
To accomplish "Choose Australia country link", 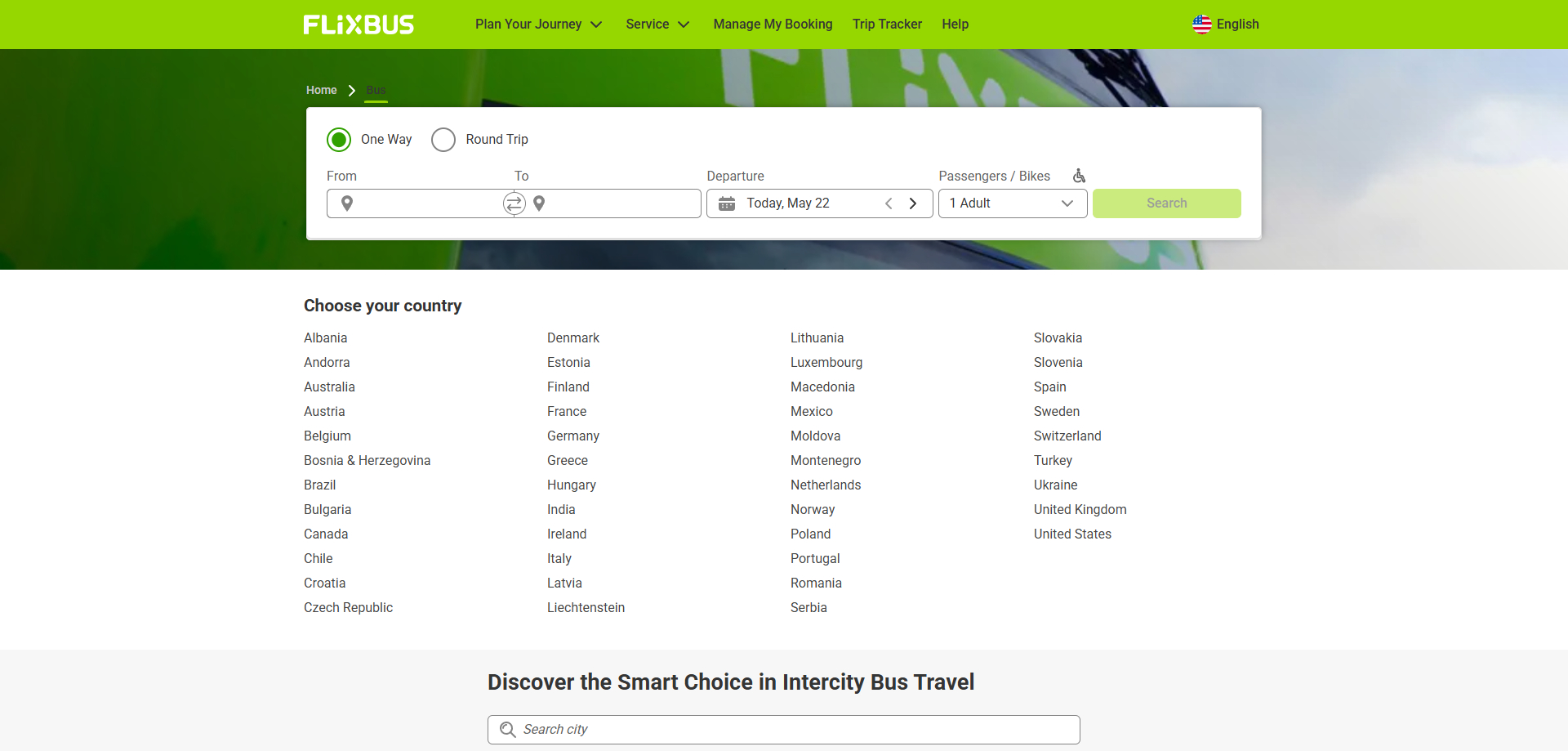I will click(329, 387).
